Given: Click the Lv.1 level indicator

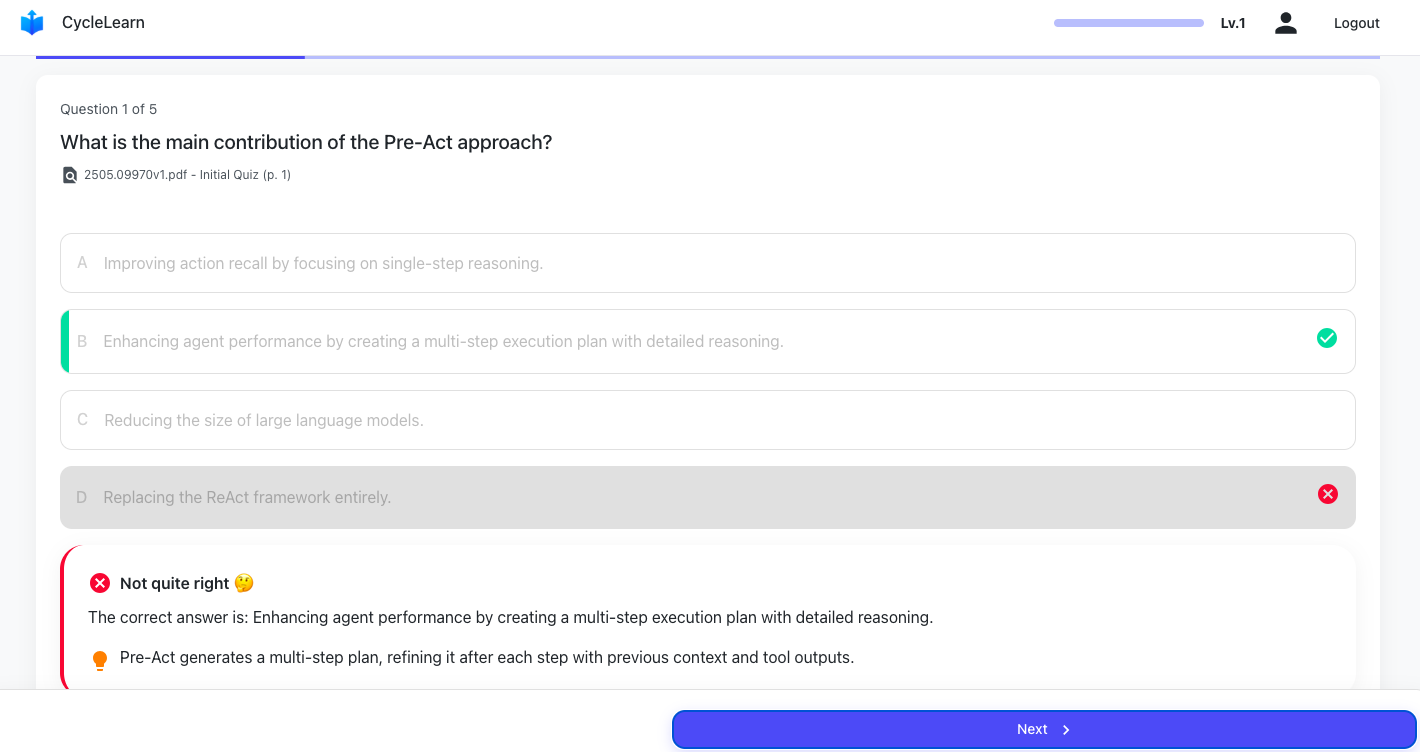Looking at the screenshot, I should (x=1233, y=23).
